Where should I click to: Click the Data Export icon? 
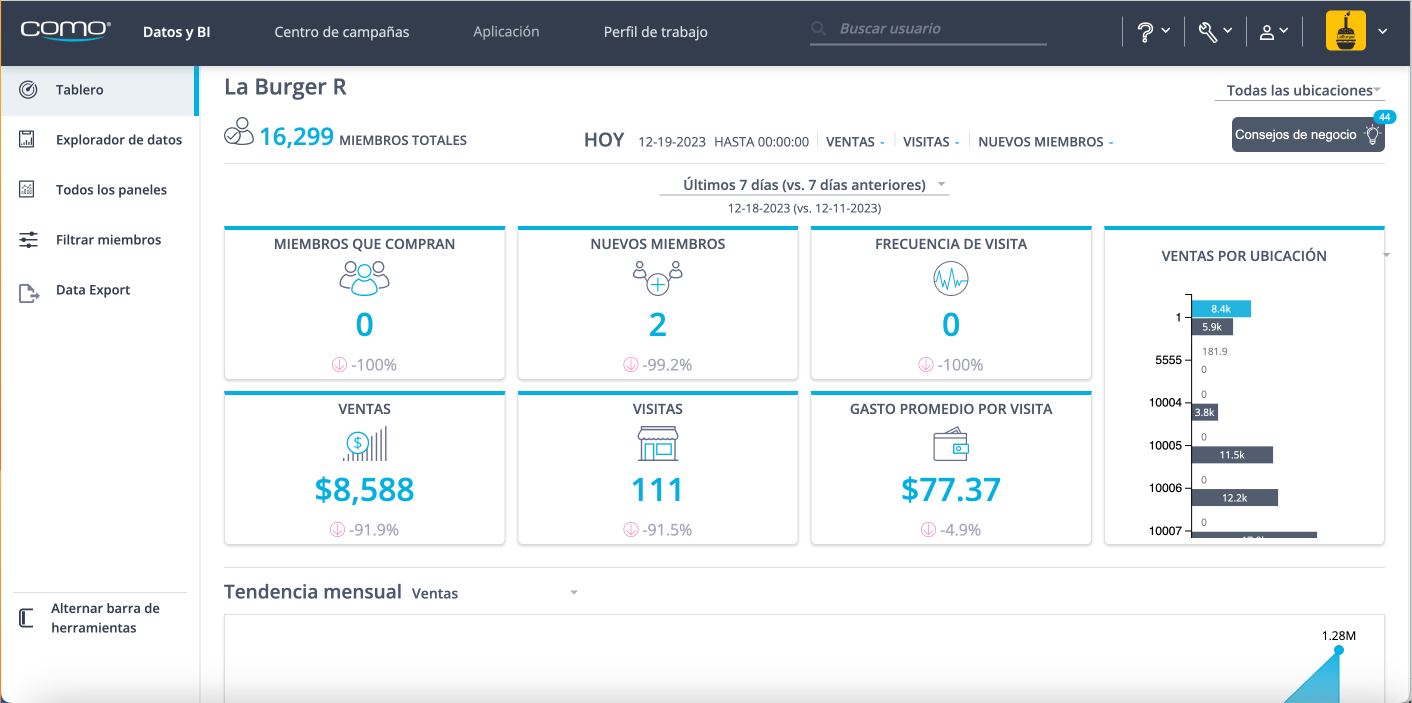pos(28,292)
